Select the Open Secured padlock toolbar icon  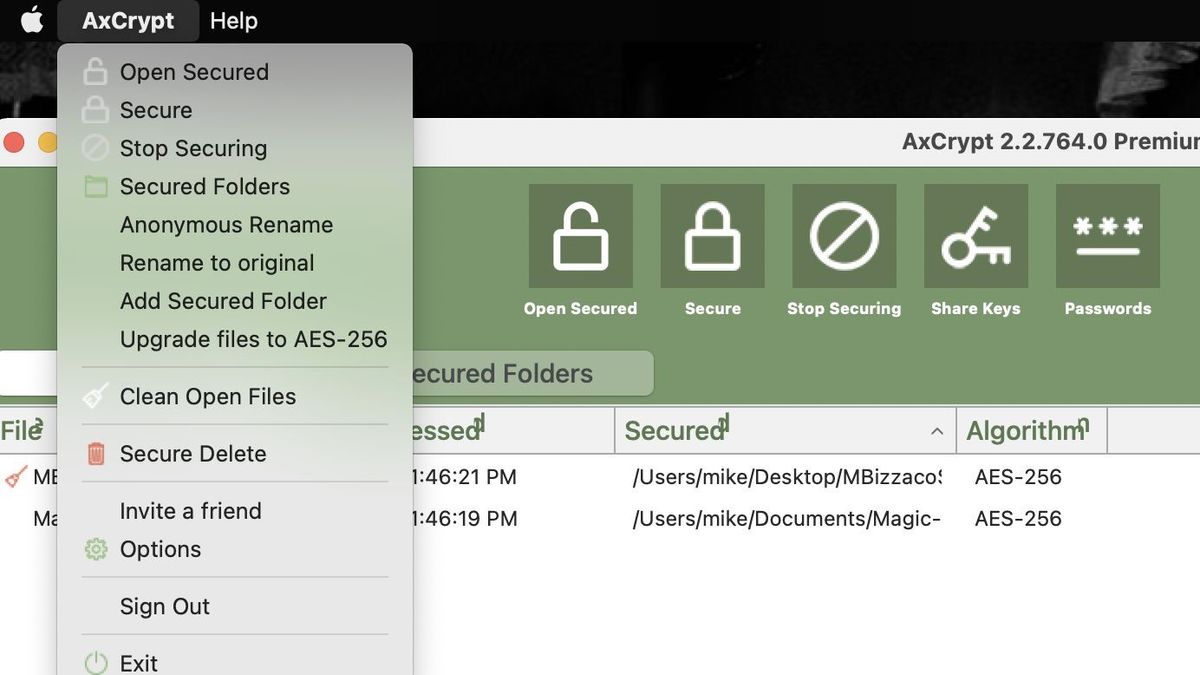tap(580, 236)
